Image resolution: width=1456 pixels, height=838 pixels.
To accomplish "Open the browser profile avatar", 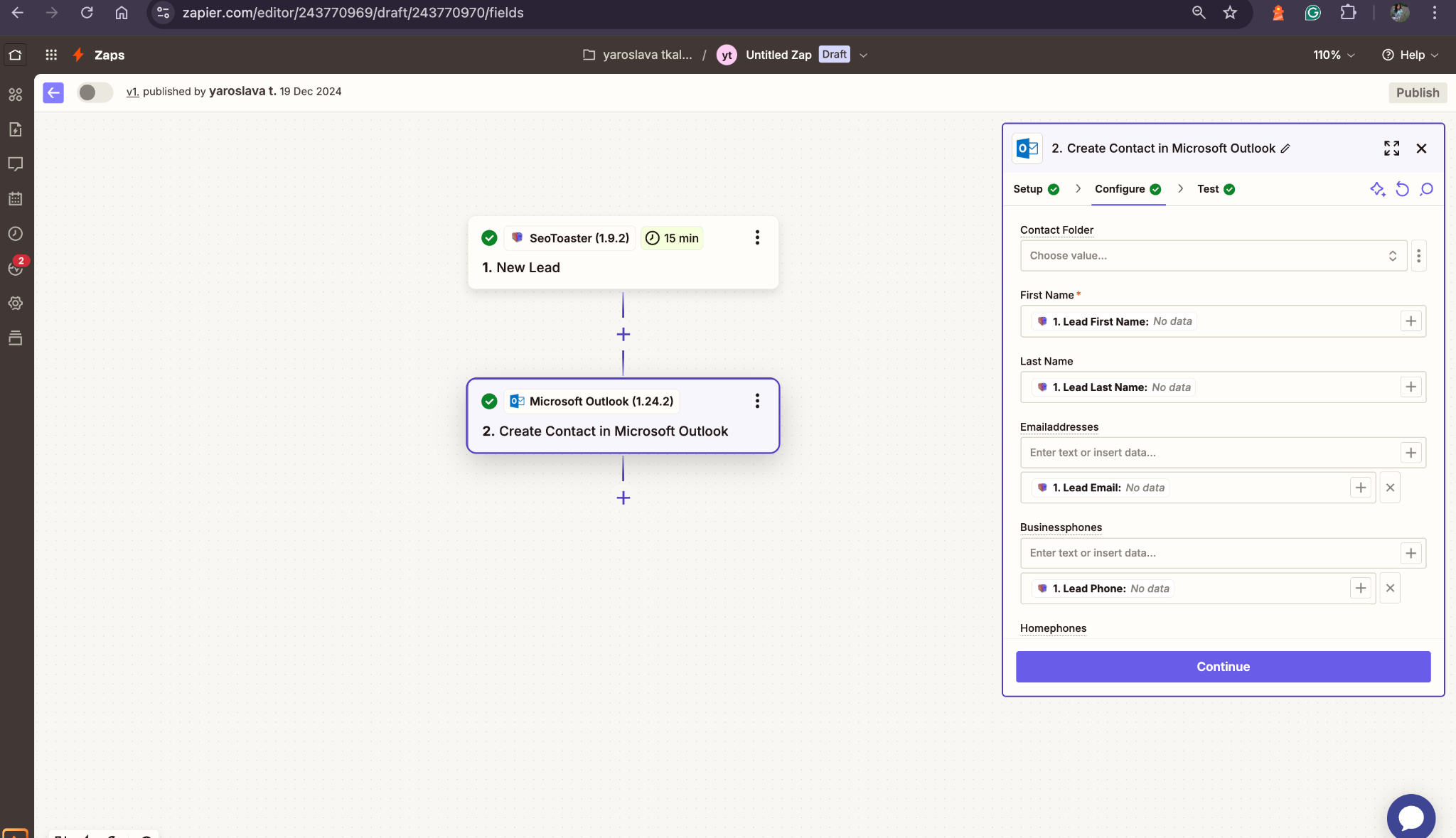I will click(x=1399, y=13).
